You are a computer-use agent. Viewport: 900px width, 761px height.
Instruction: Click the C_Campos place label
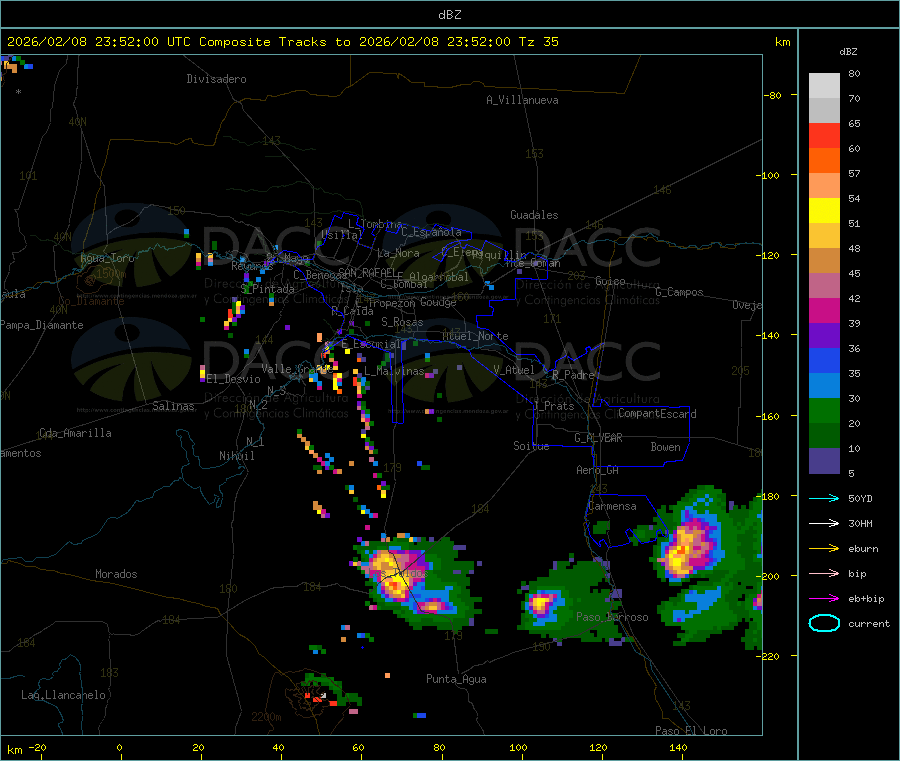coord(680,292)
